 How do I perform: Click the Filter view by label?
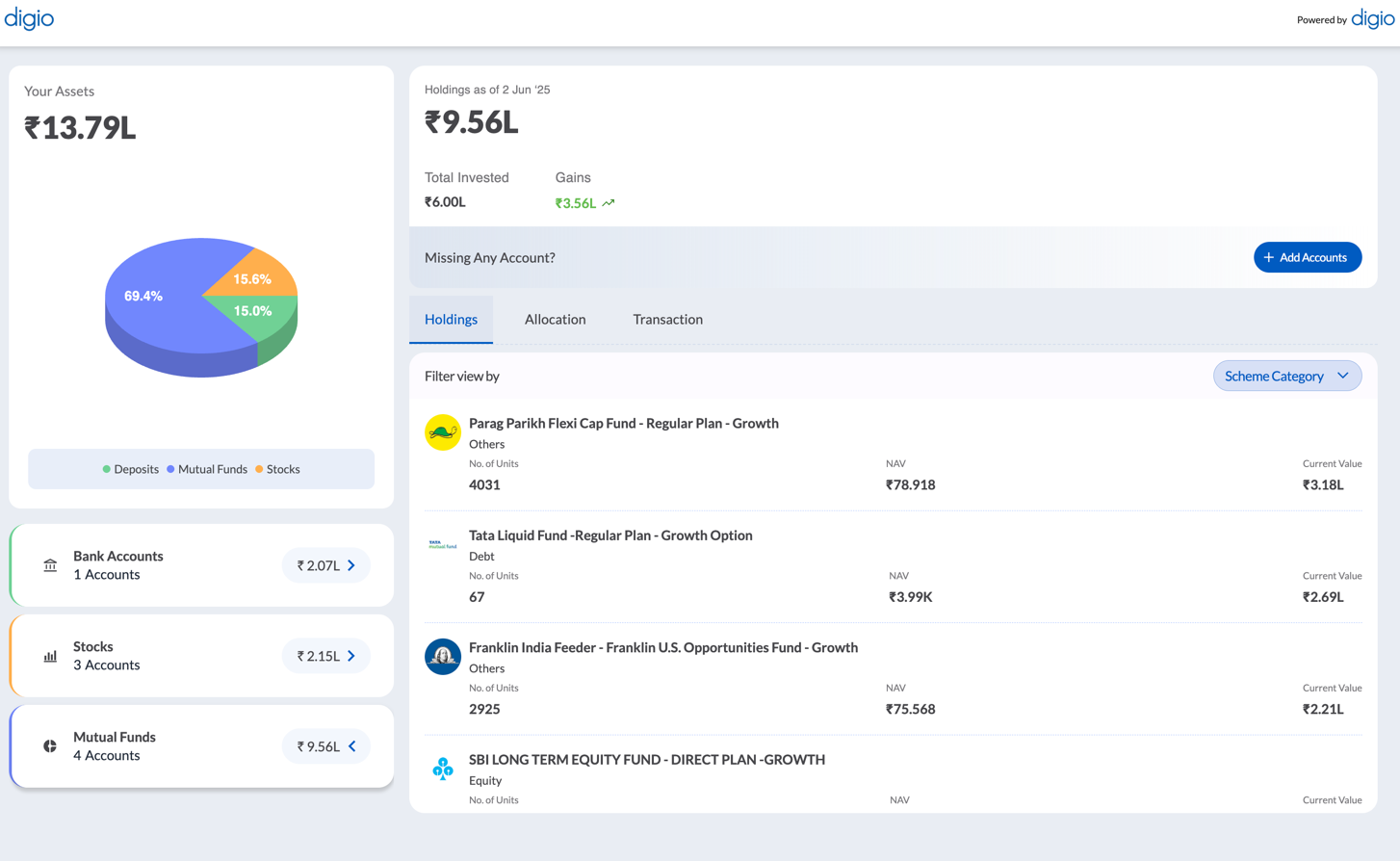[x=462, y=376]
